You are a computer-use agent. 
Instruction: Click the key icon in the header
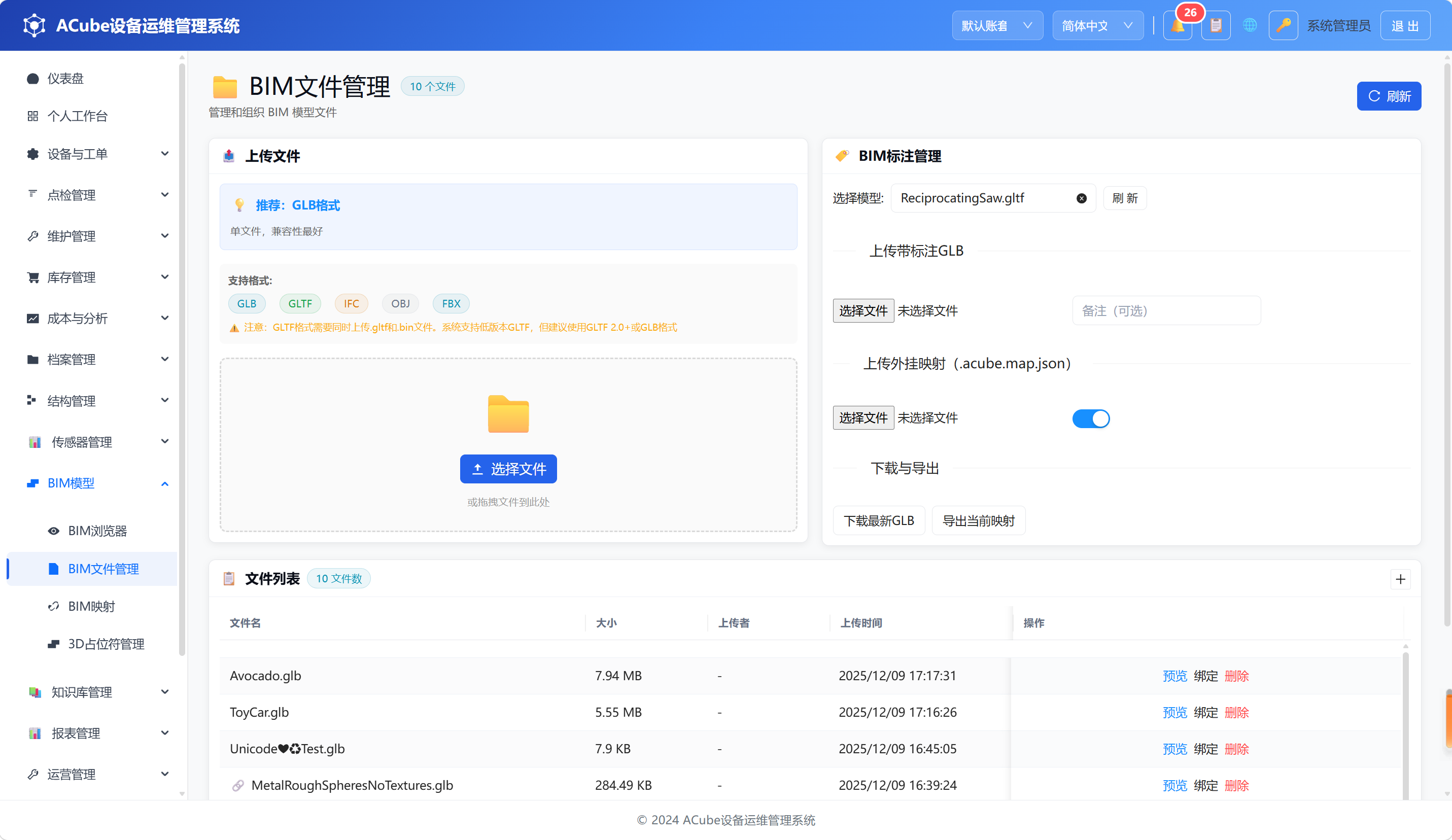click(x=1283, y=26)
